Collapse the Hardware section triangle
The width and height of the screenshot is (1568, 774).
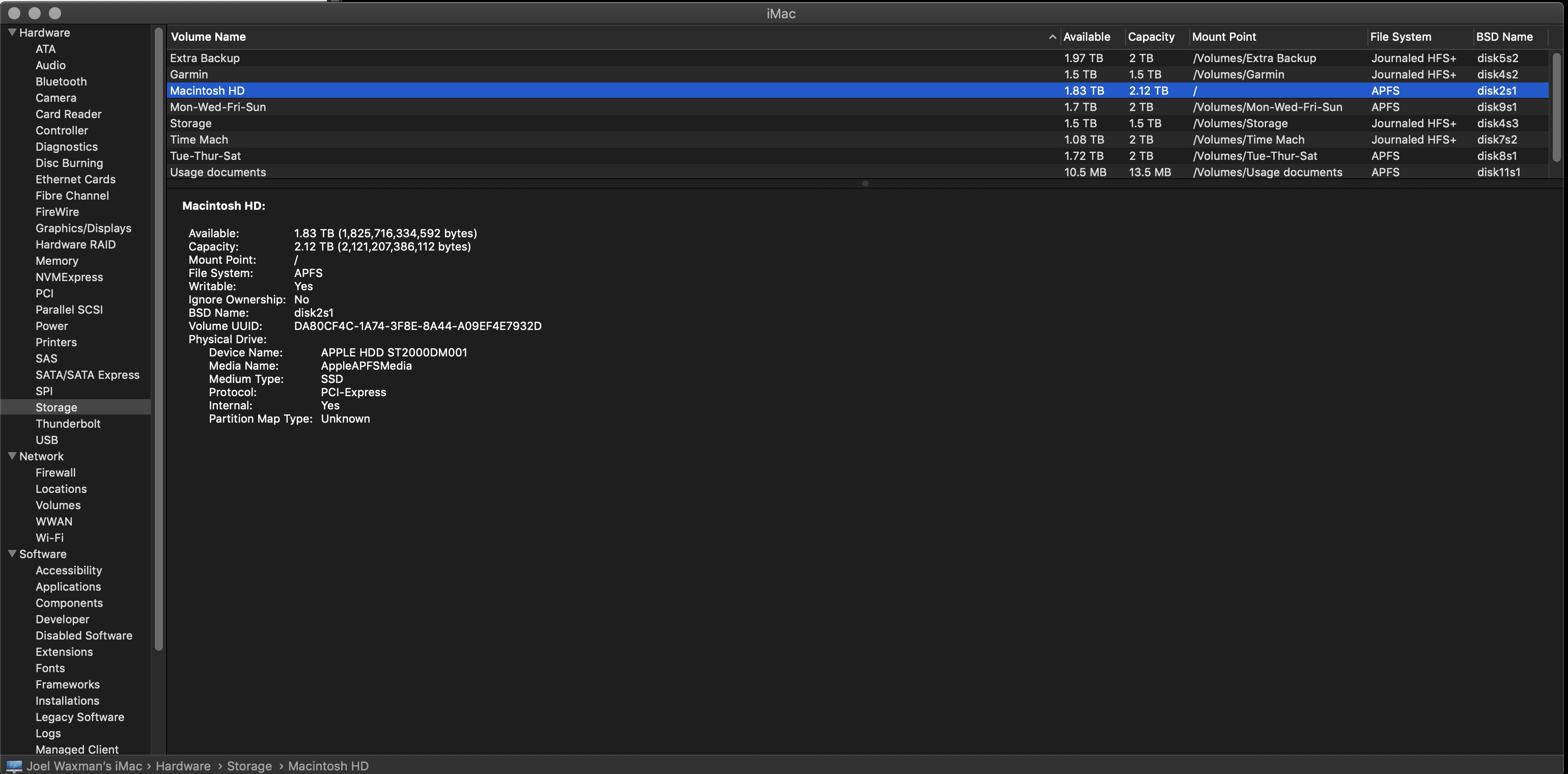point(12,32)
